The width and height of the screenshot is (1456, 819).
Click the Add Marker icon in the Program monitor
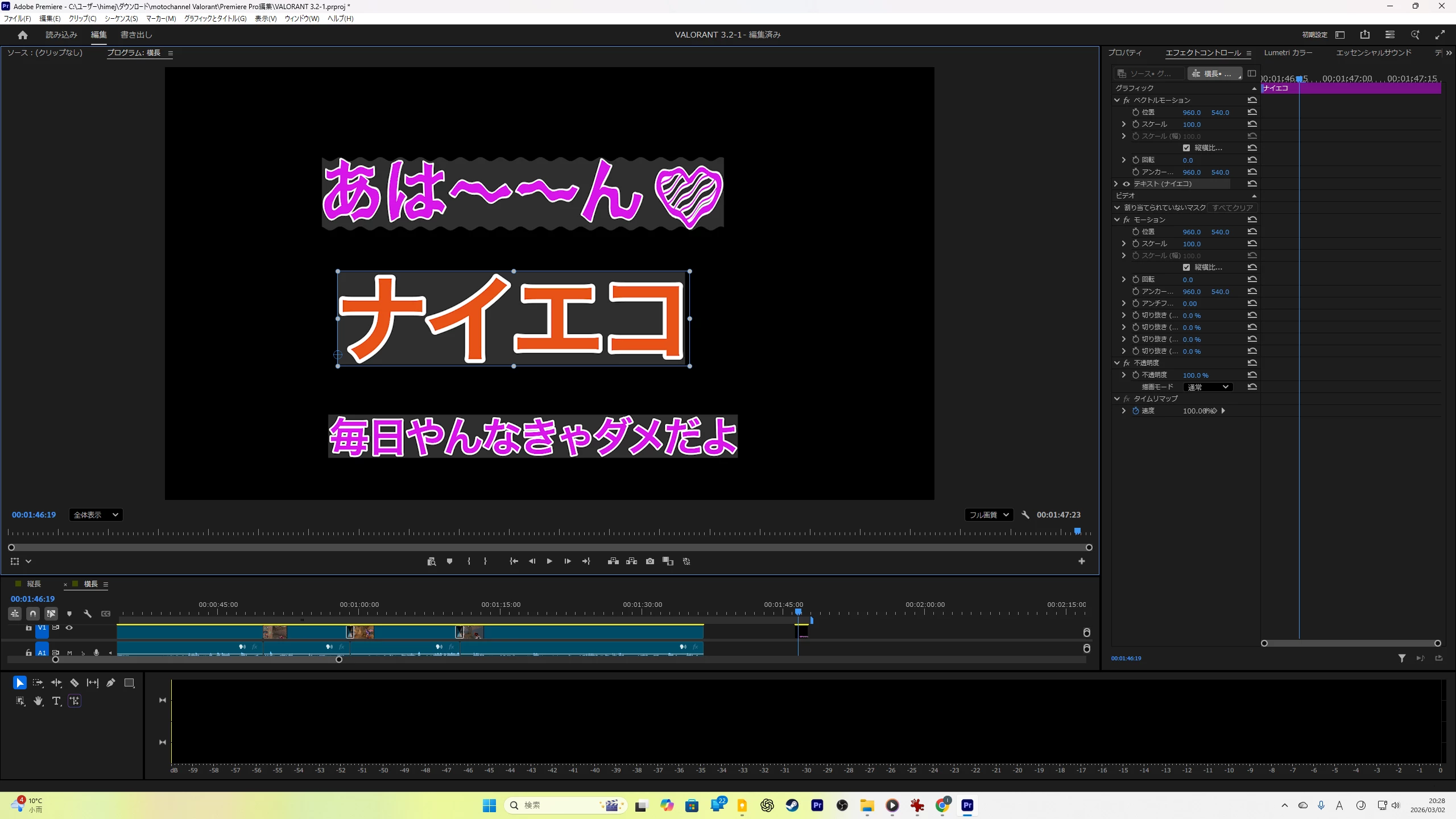tap(449, 561)
